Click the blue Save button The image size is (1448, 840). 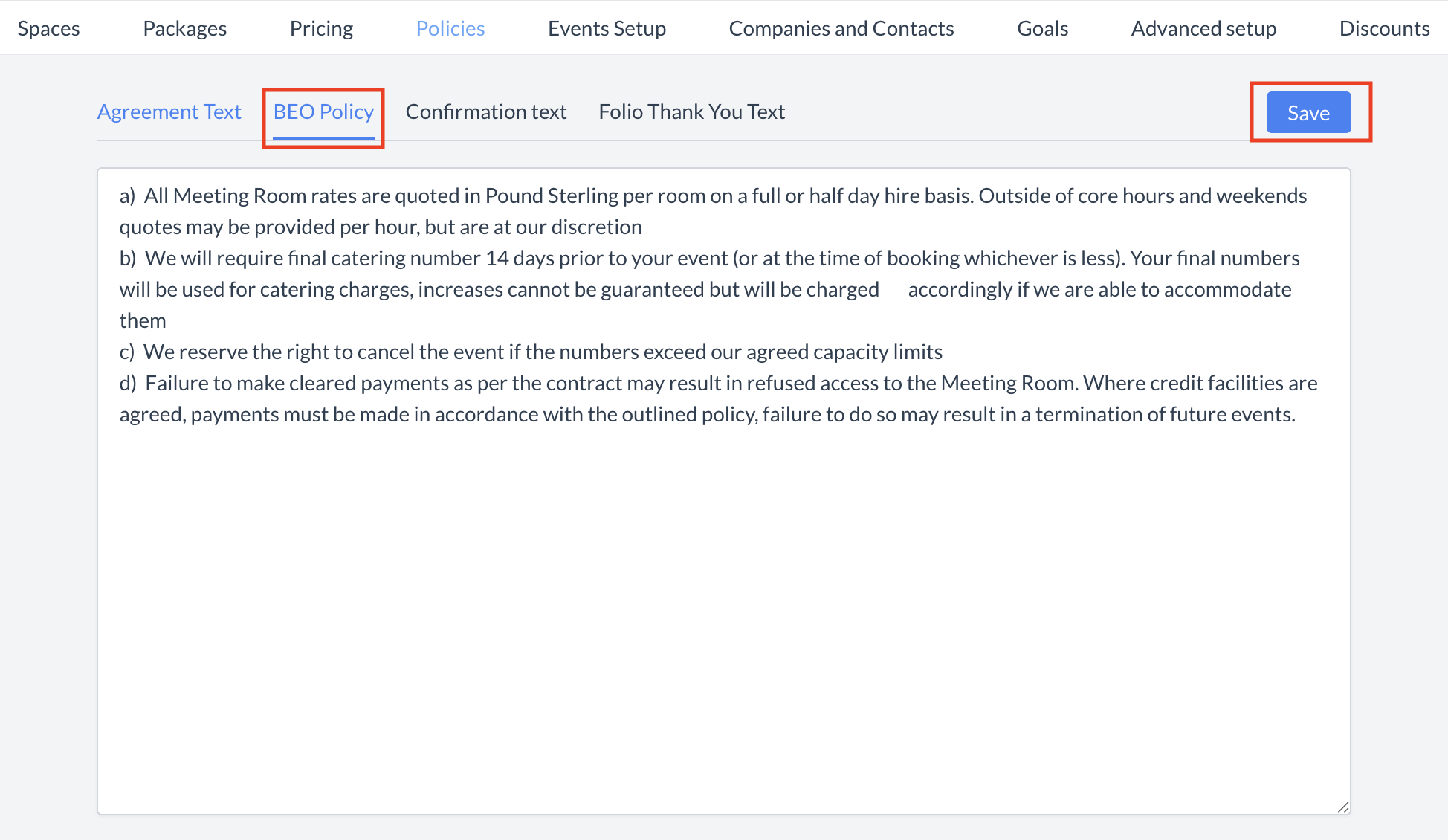pyautogui.click(x=1308, y=113)
